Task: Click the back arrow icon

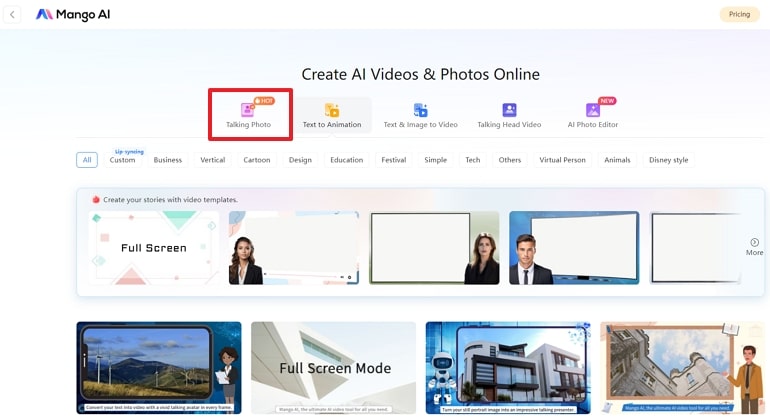Action: (13, 14)
